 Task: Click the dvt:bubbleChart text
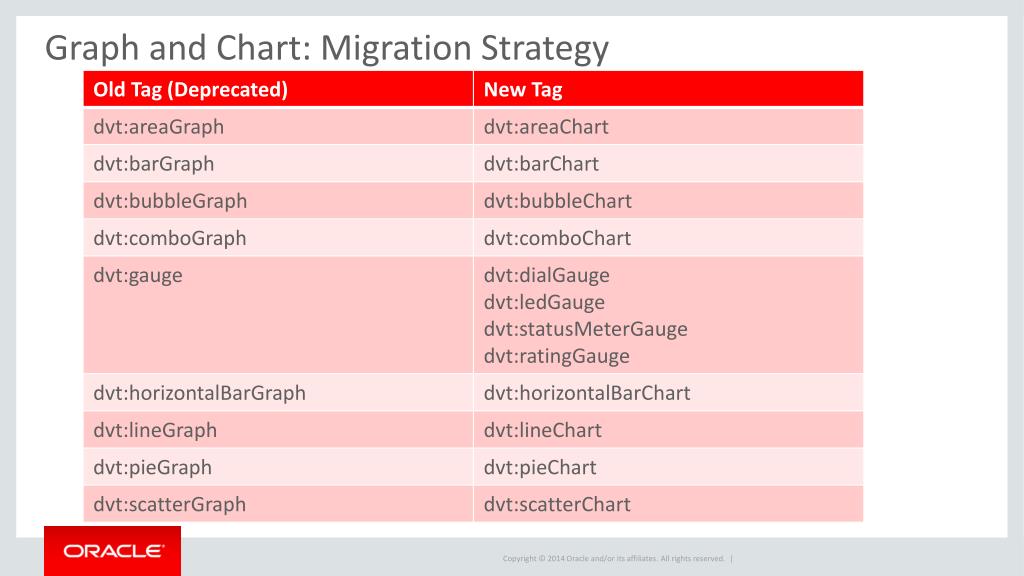coord(558,201)
